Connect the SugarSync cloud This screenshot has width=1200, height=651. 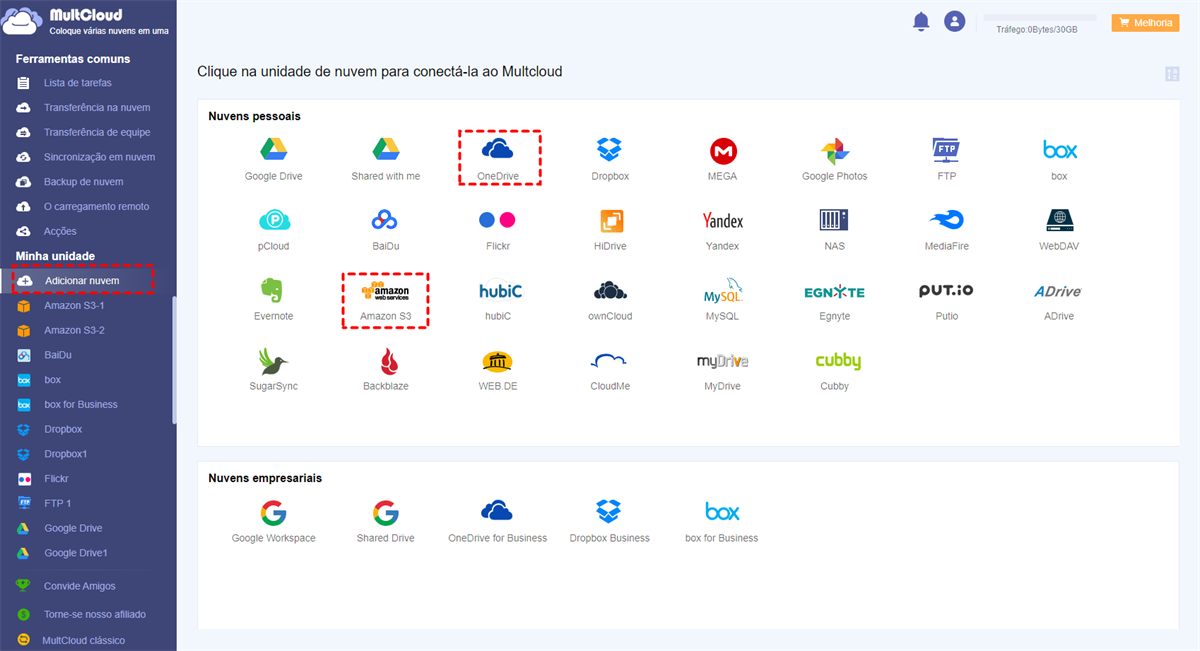(274, 369)
